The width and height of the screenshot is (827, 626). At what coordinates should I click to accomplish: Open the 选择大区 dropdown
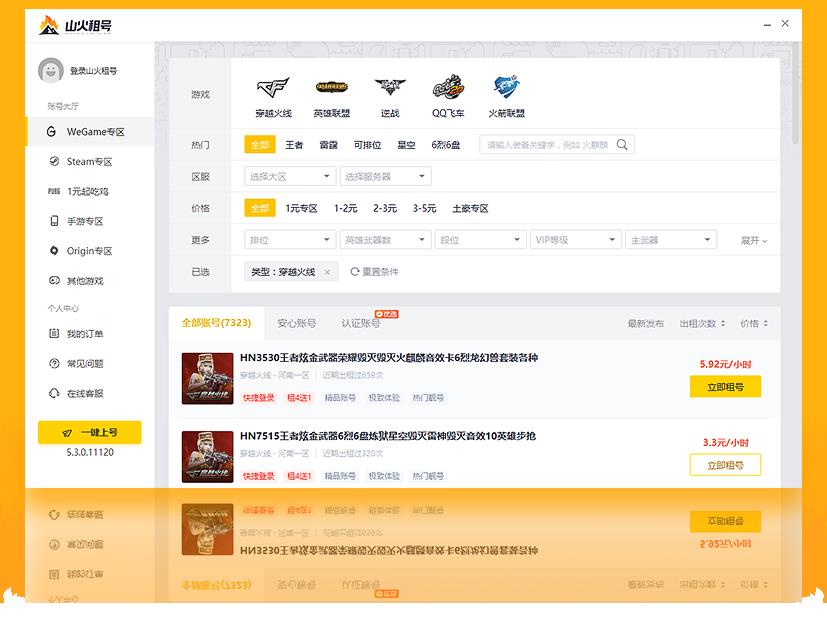coord(289,177)
